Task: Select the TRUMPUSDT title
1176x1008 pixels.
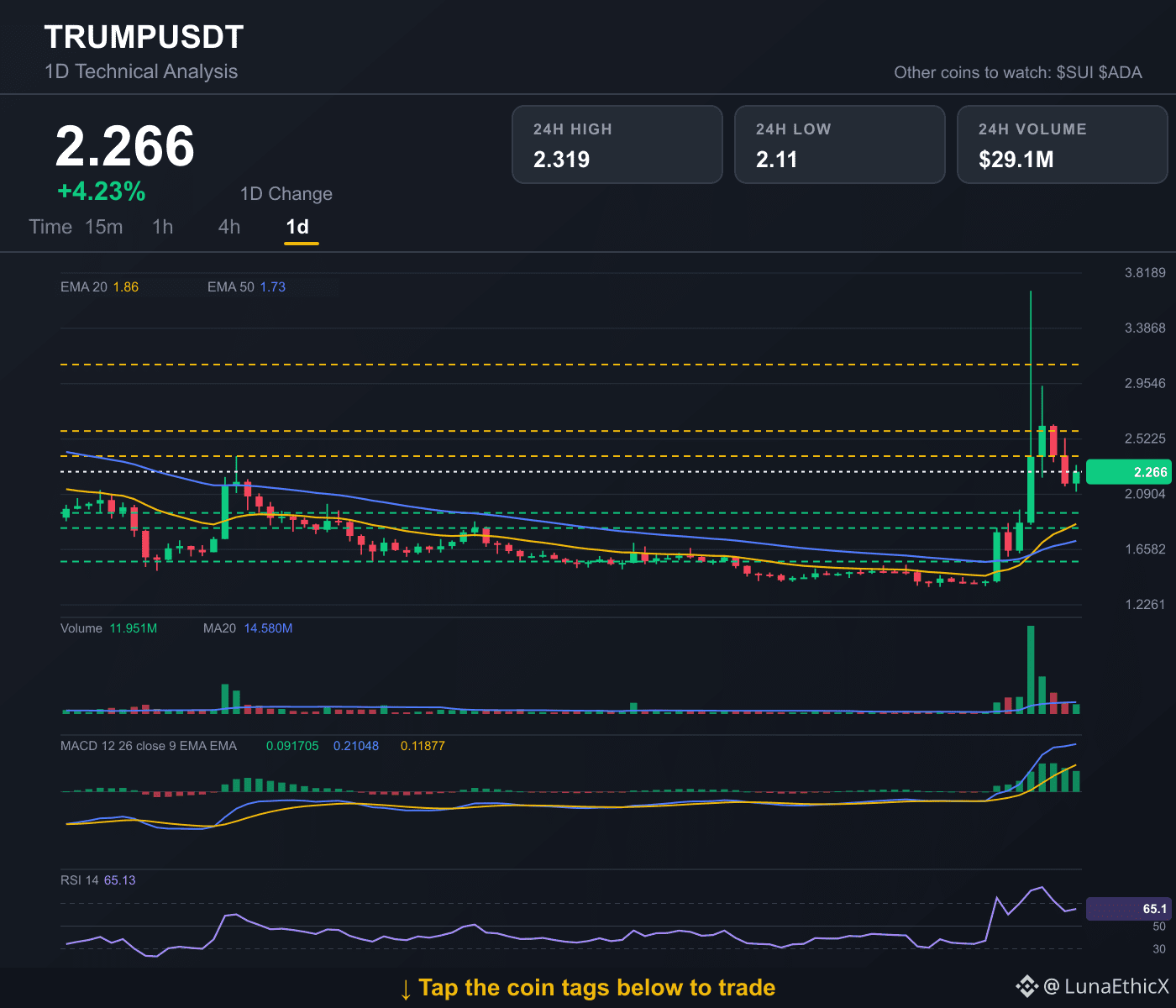Action: 144,37
